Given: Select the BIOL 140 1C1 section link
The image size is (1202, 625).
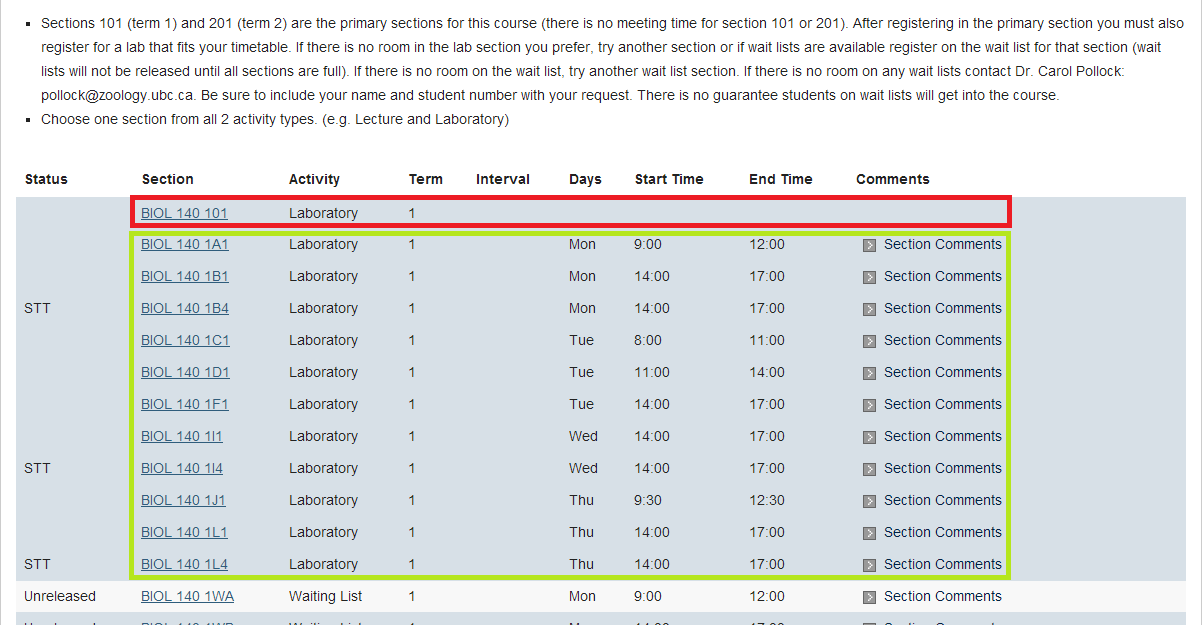Looking at the screenshot, I should 185,340.
